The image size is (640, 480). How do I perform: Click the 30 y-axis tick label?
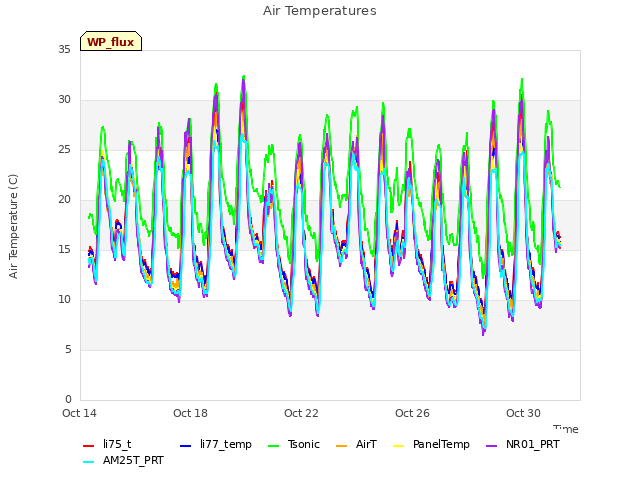pyautogui.click(x=64, y=99)
